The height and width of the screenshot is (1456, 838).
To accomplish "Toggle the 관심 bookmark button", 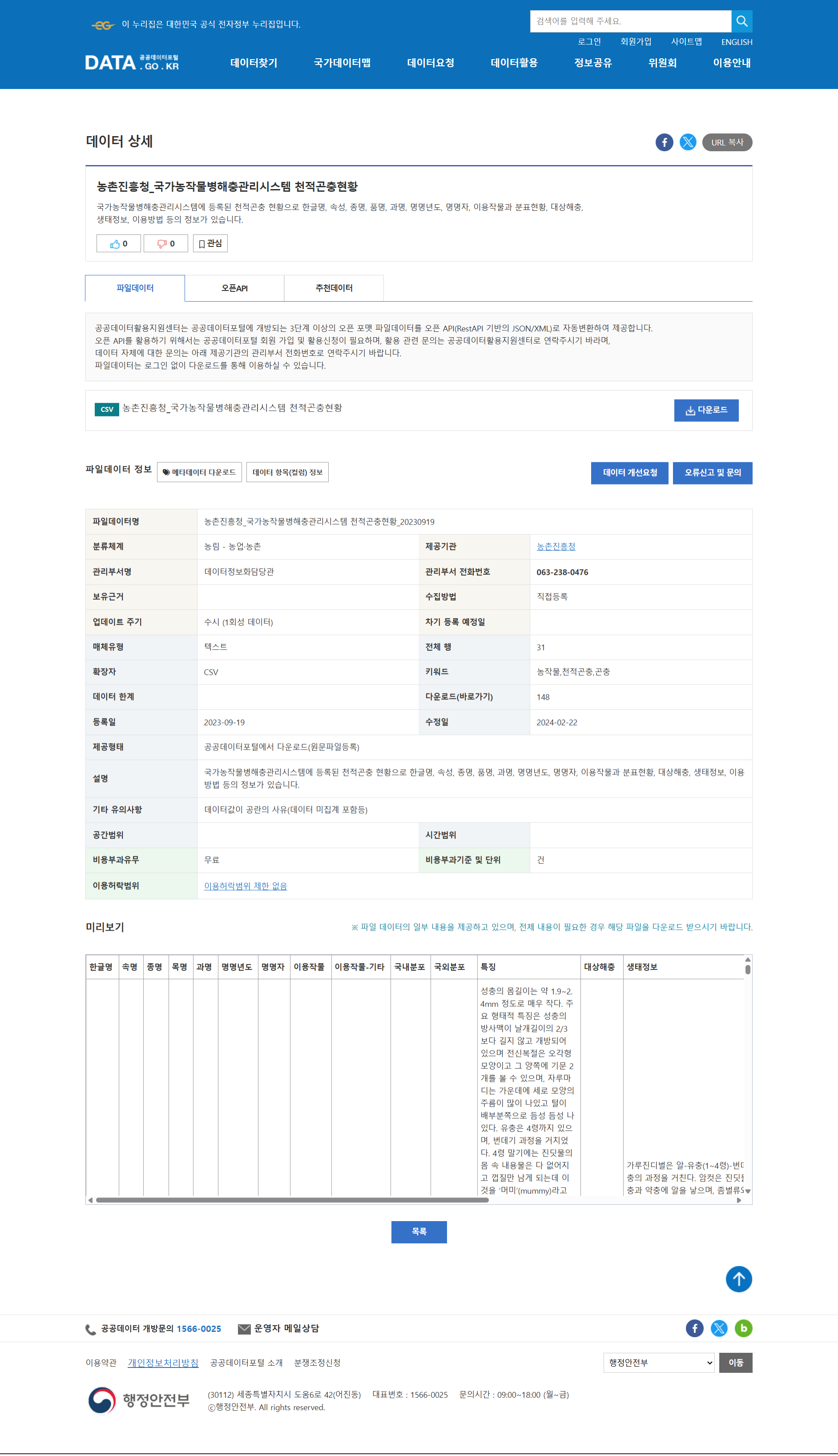I will [210, 243].
